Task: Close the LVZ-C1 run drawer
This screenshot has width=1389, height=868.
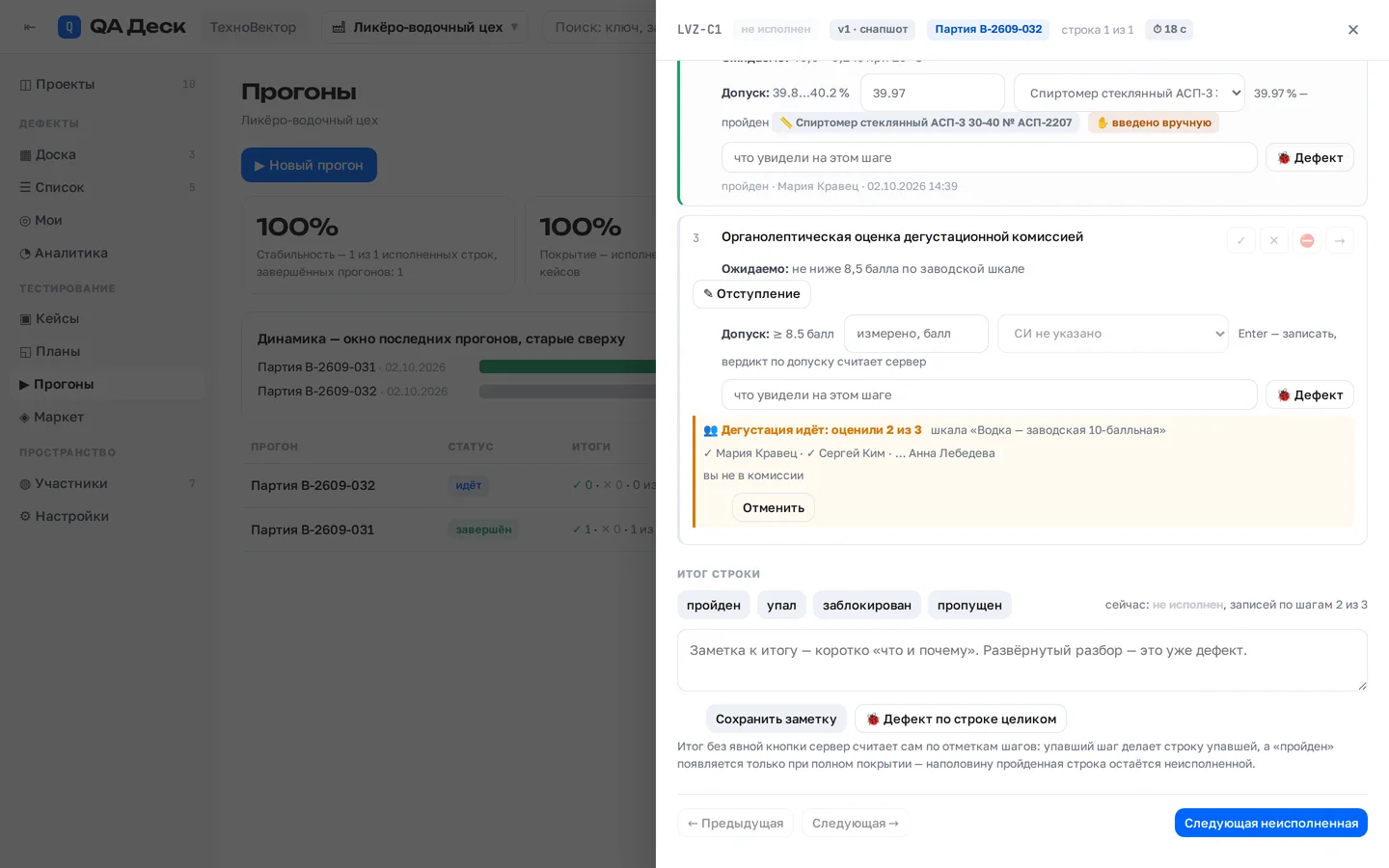Action: pos(1353,30)
